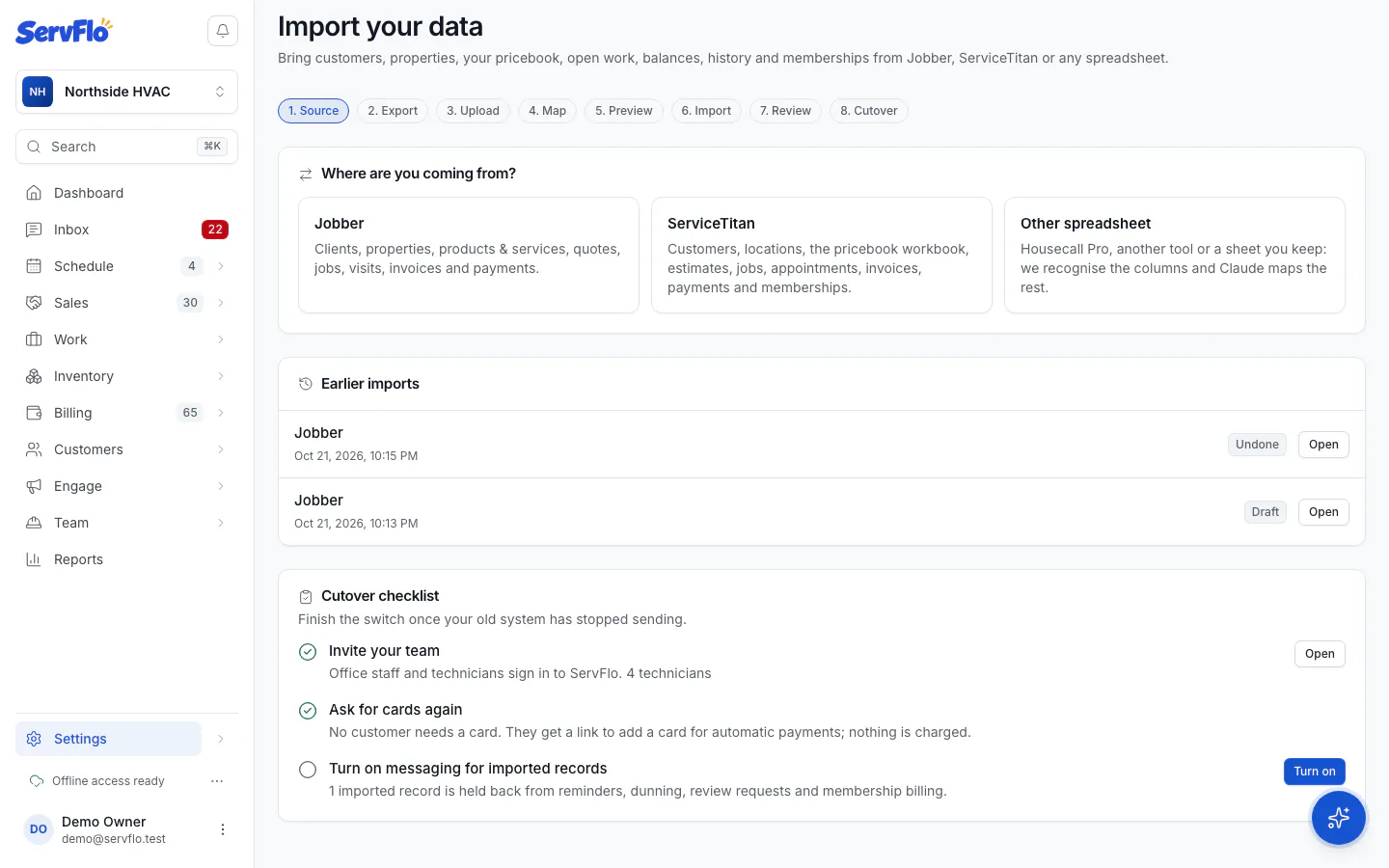Expand the Team submenu chevron
The height and width of the screenshot is (868, 1389).
221,523
